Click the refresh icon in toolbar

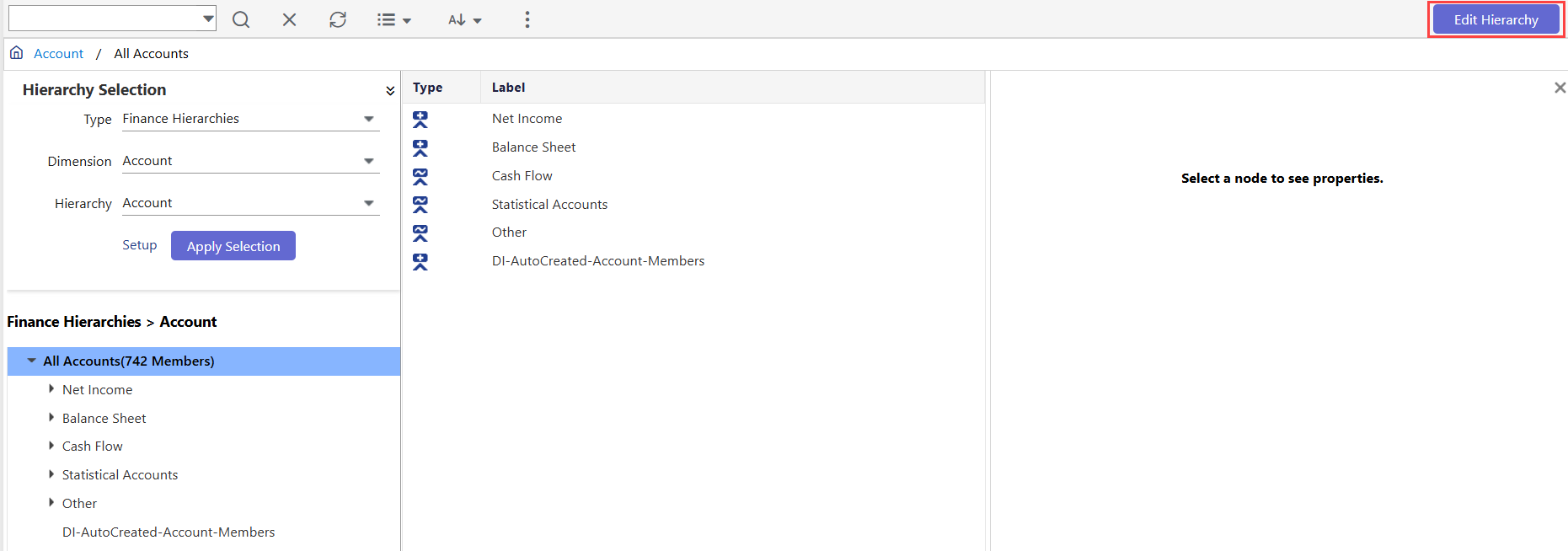[338, 19]
